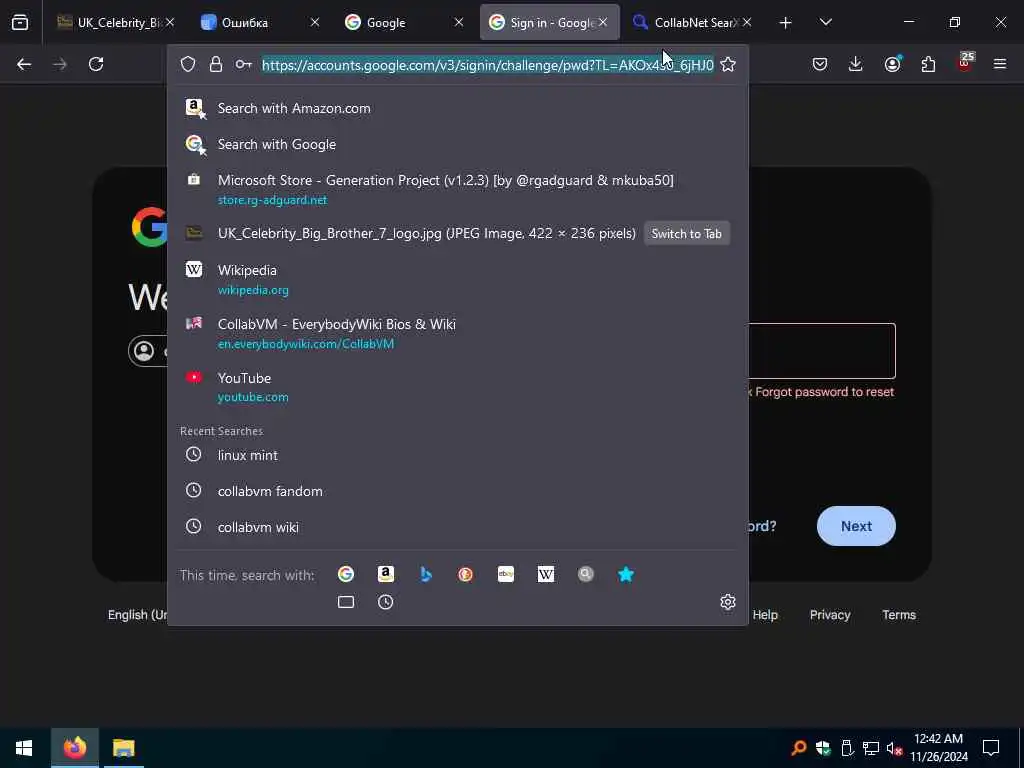Select recent search collabvm wiki
Screen dimensions: 1024x768
(458, 527)
